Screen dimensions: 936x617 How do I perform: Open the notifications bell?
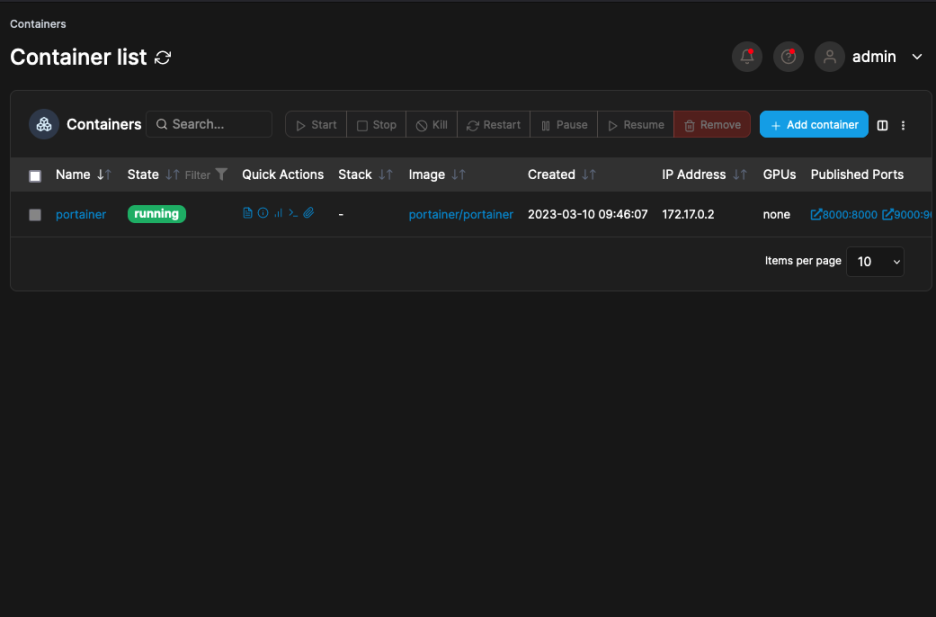pos(747,57)
